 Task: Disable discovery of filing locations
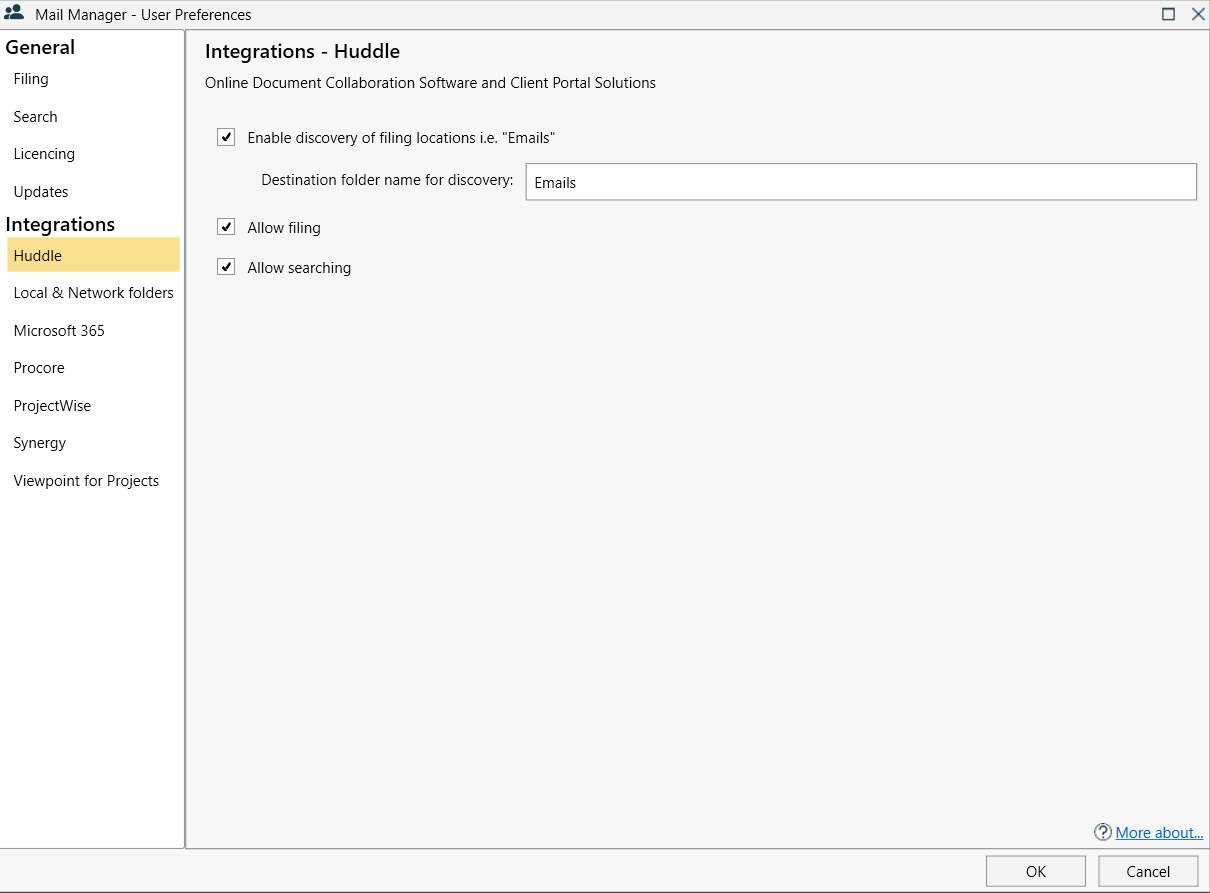(x=226, y=137)
